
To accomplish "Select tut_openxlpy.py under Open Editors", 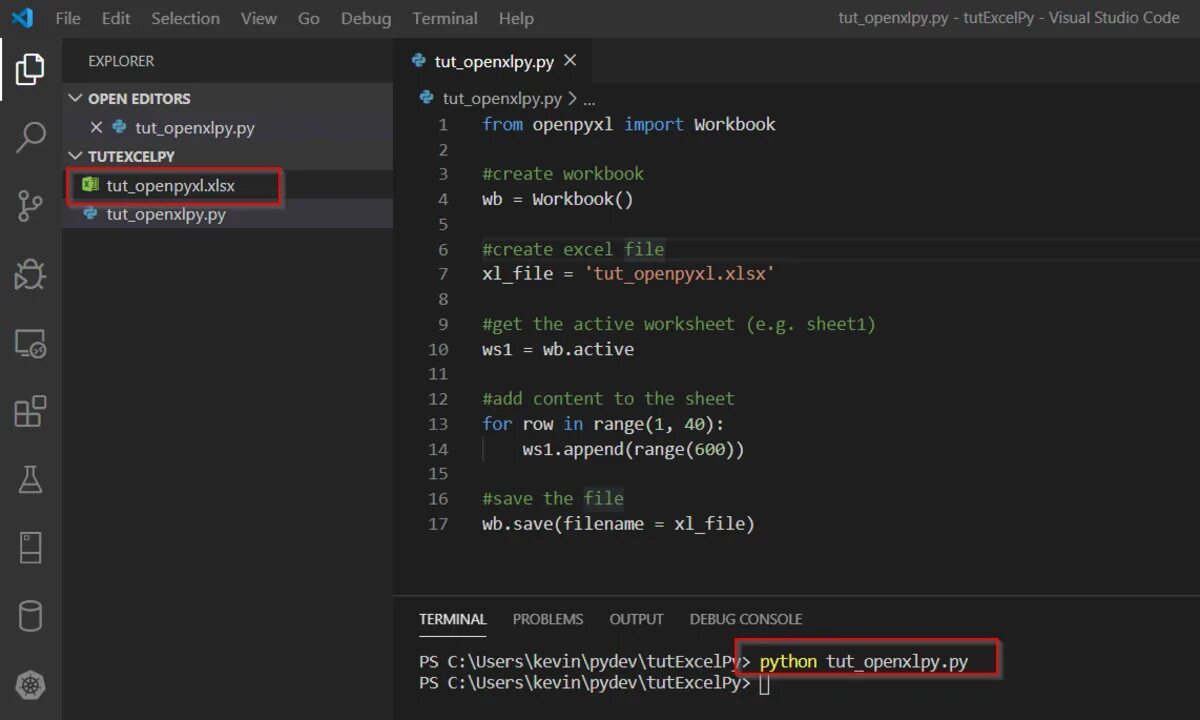I will [x=195, y=127].
